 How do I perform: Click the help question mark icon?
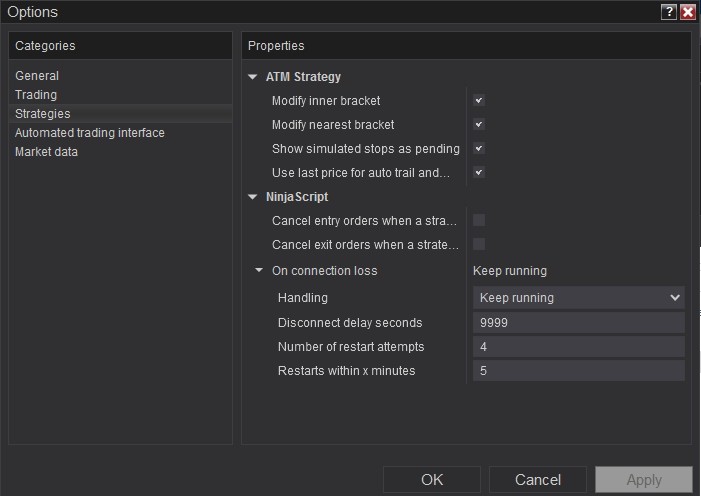pos(669,12)
